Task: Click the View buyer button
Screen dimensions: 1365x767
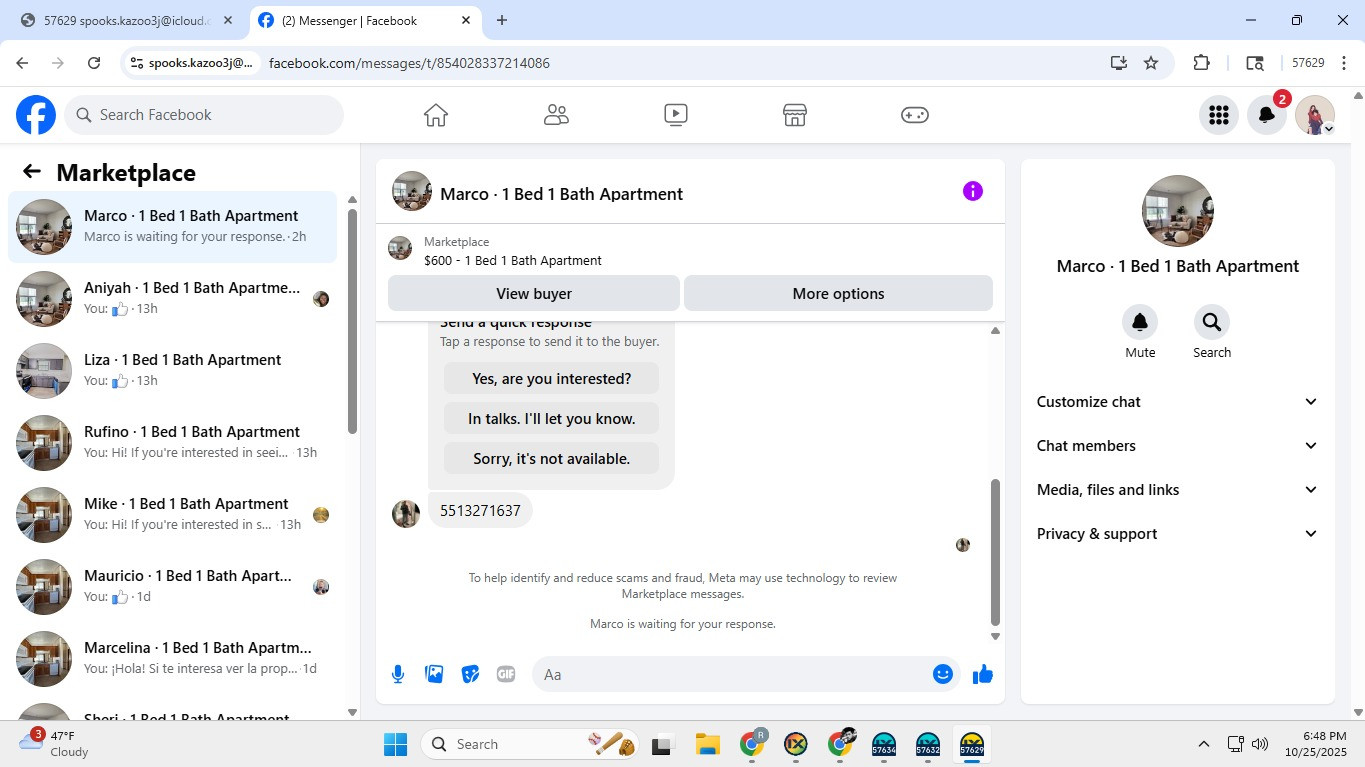Action: pos(534,293)
